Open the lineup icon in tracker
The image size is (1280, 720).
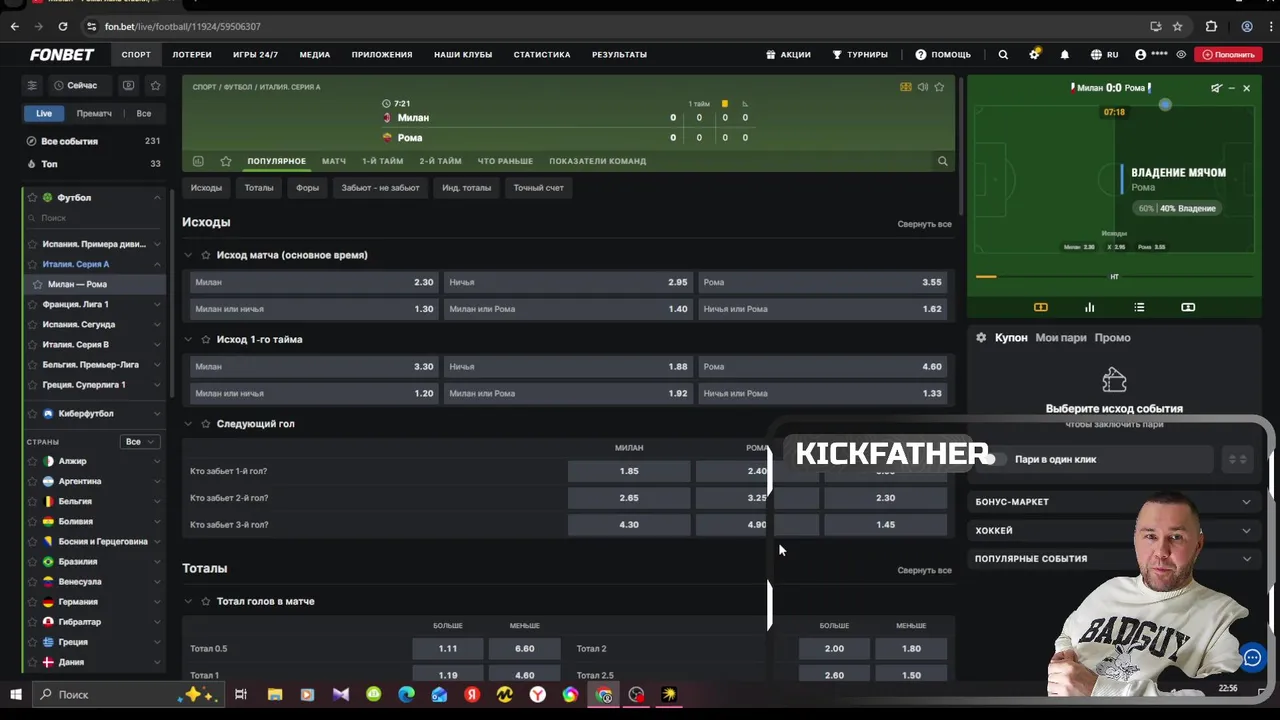1188,307
